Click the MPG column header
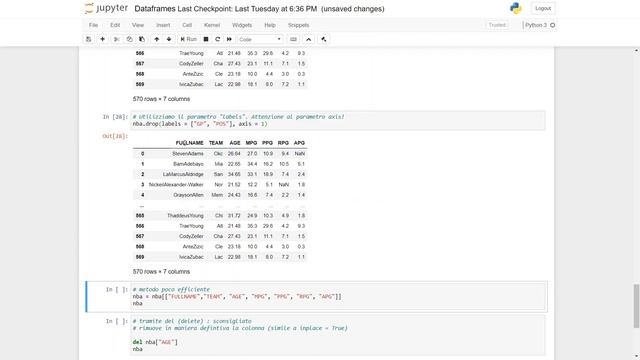Screen dimensions: 640x360 [x=251, y=143]
